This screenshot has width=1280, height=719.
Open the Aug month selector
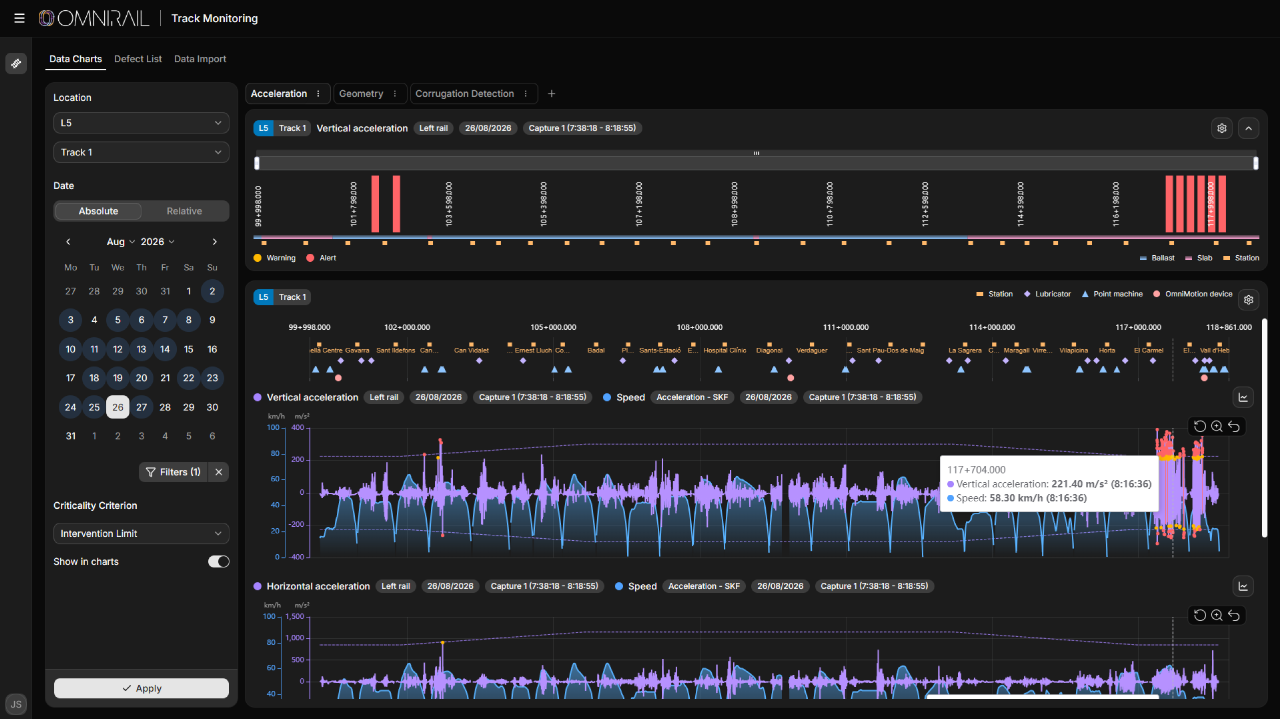tap(121, 242)
